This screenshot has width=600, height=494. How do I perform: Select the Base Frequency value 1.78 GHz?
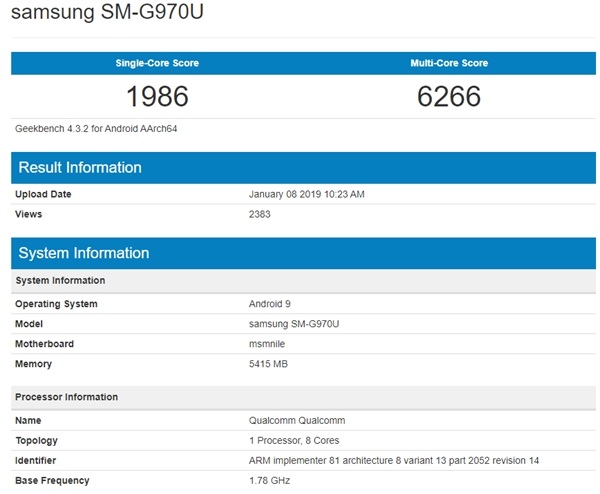click(x=269, y=481)
